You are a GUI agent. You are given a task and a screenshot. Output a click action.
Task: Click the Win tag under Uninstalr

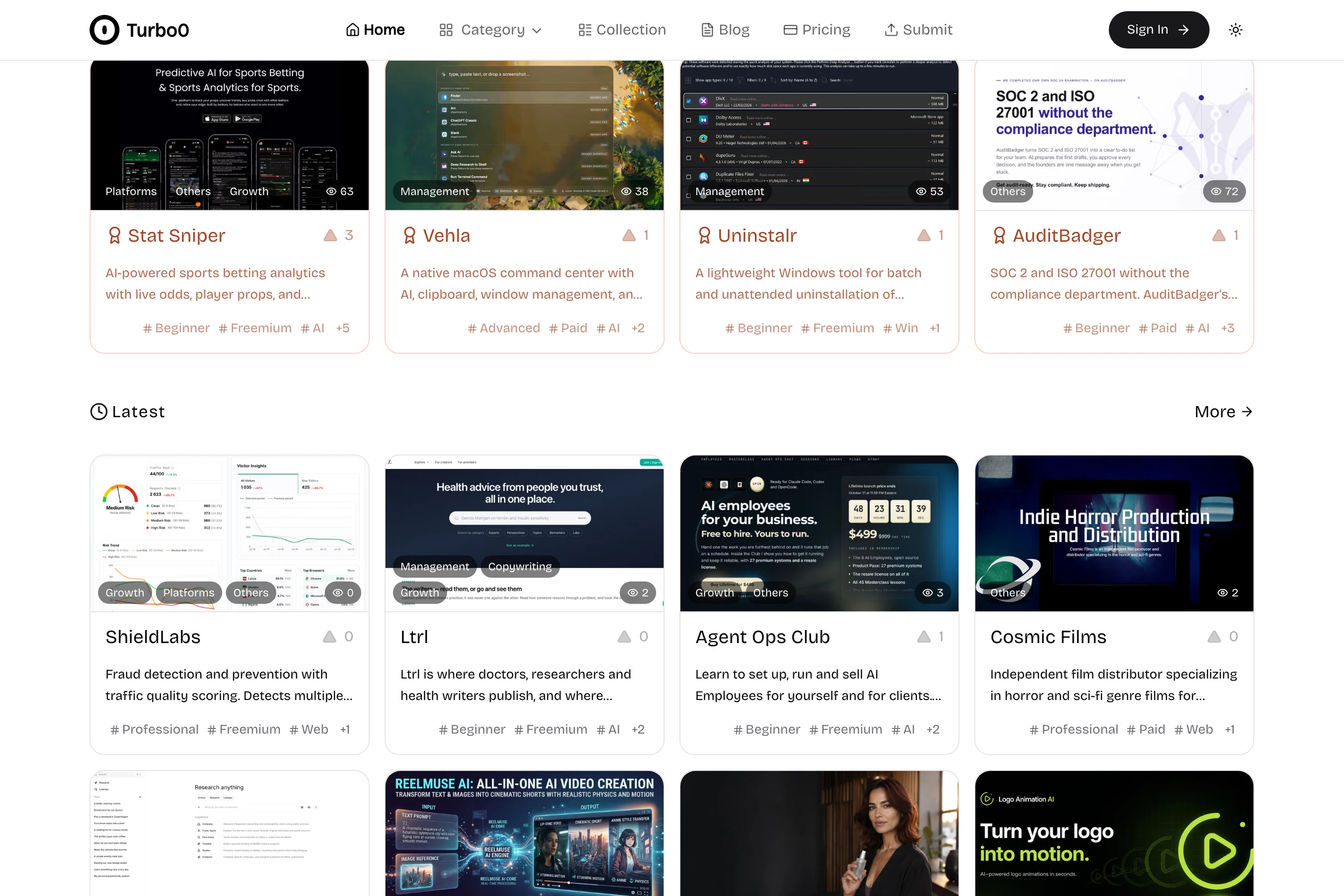tap(901, 328)
